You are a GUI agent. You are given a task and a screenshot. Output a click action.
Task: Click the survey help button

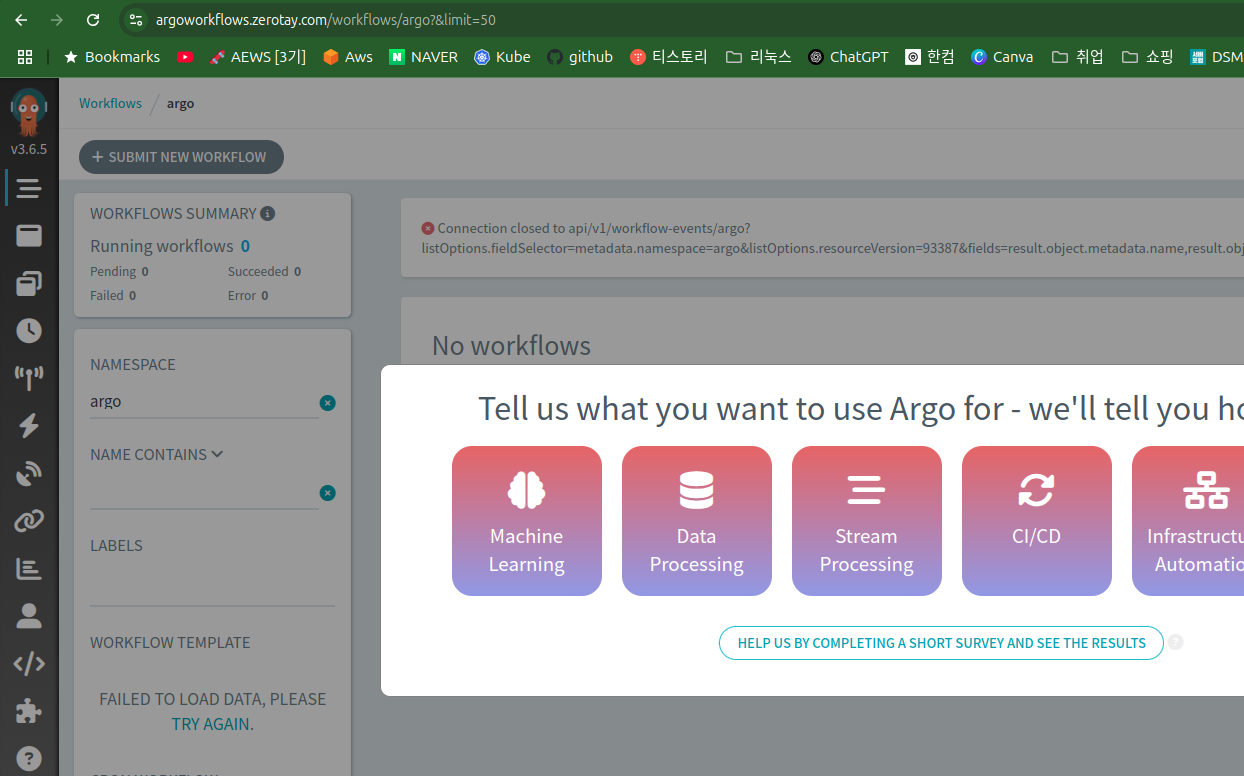click(x=941, y=643)
